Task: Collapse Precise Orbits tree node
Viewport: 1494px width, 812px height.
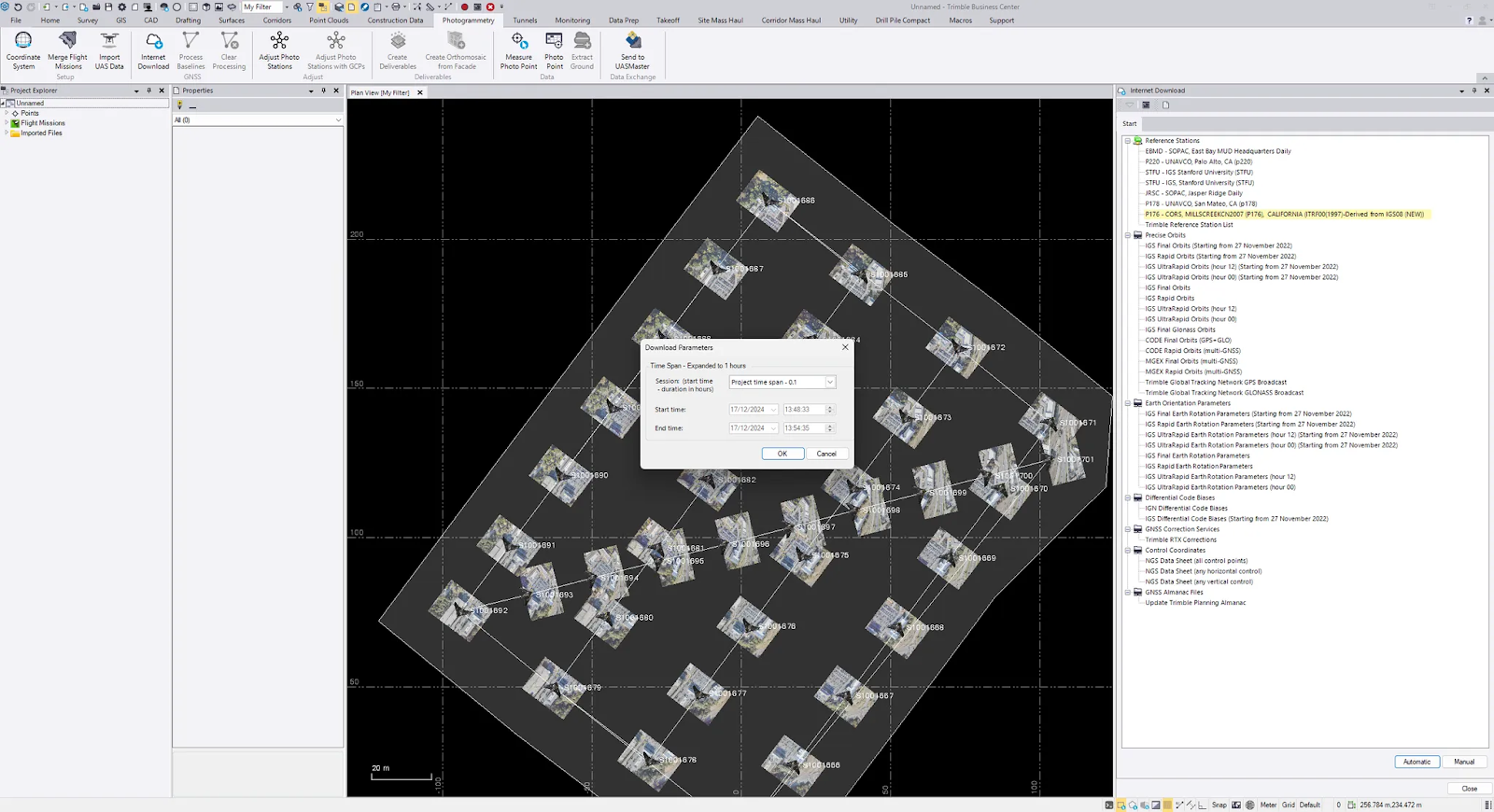Action: 1127,235
